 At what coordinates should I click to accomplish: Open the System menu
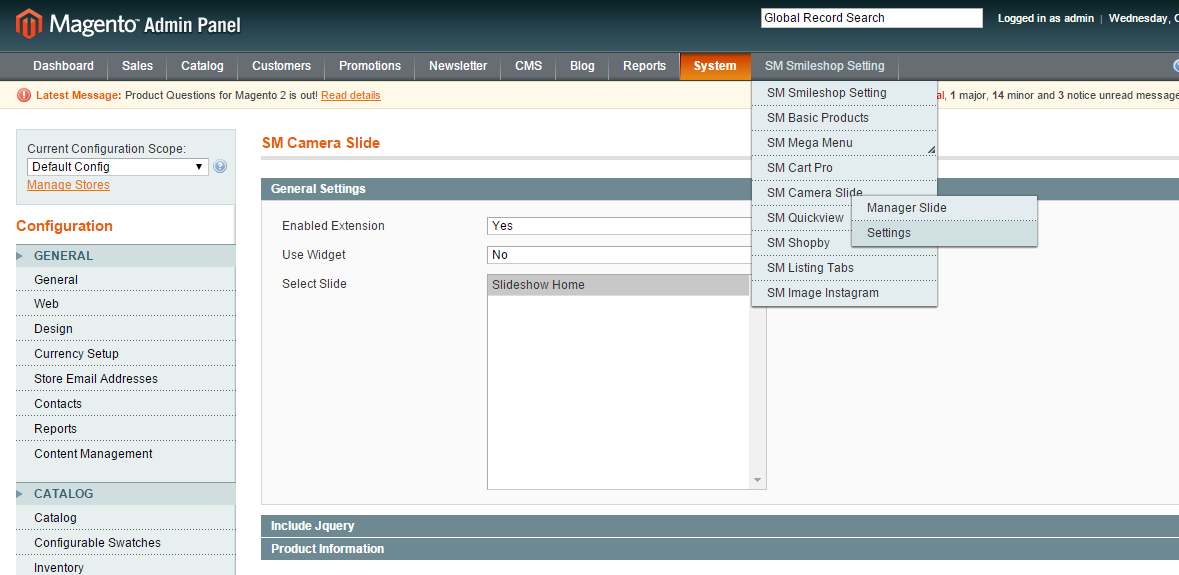click(715, 66)
